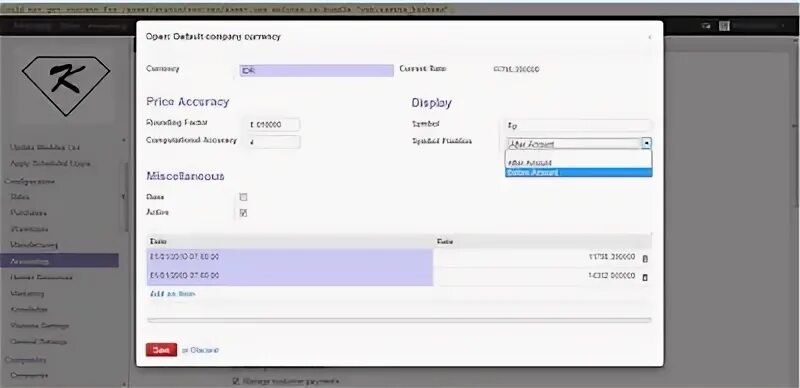This screenshot has height=388, width=800.
Task: Delete the second rate row with trash icon
Action: 644,277
